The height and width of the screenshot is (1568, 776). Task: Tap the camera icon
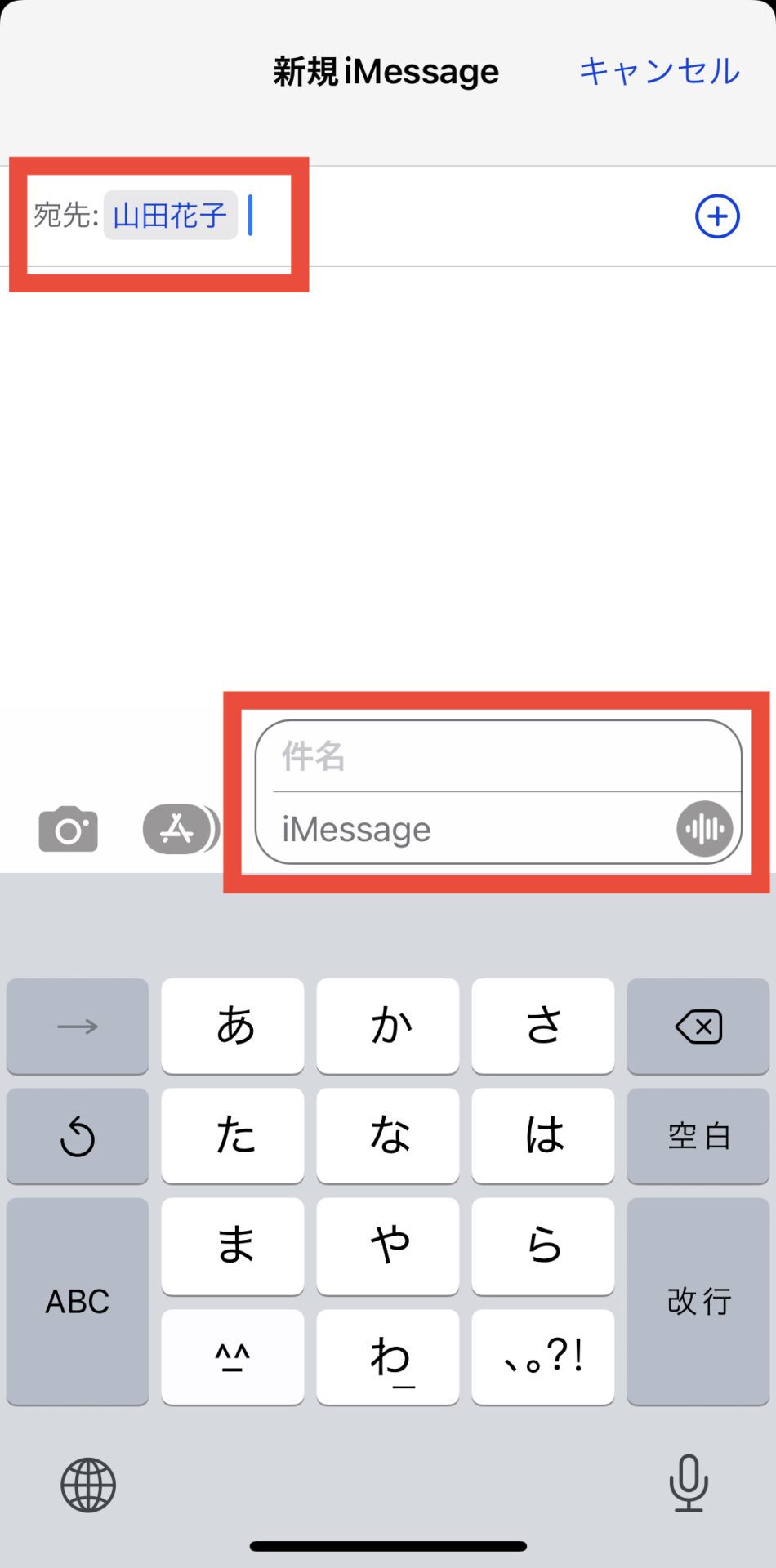(x=69, y=829)
